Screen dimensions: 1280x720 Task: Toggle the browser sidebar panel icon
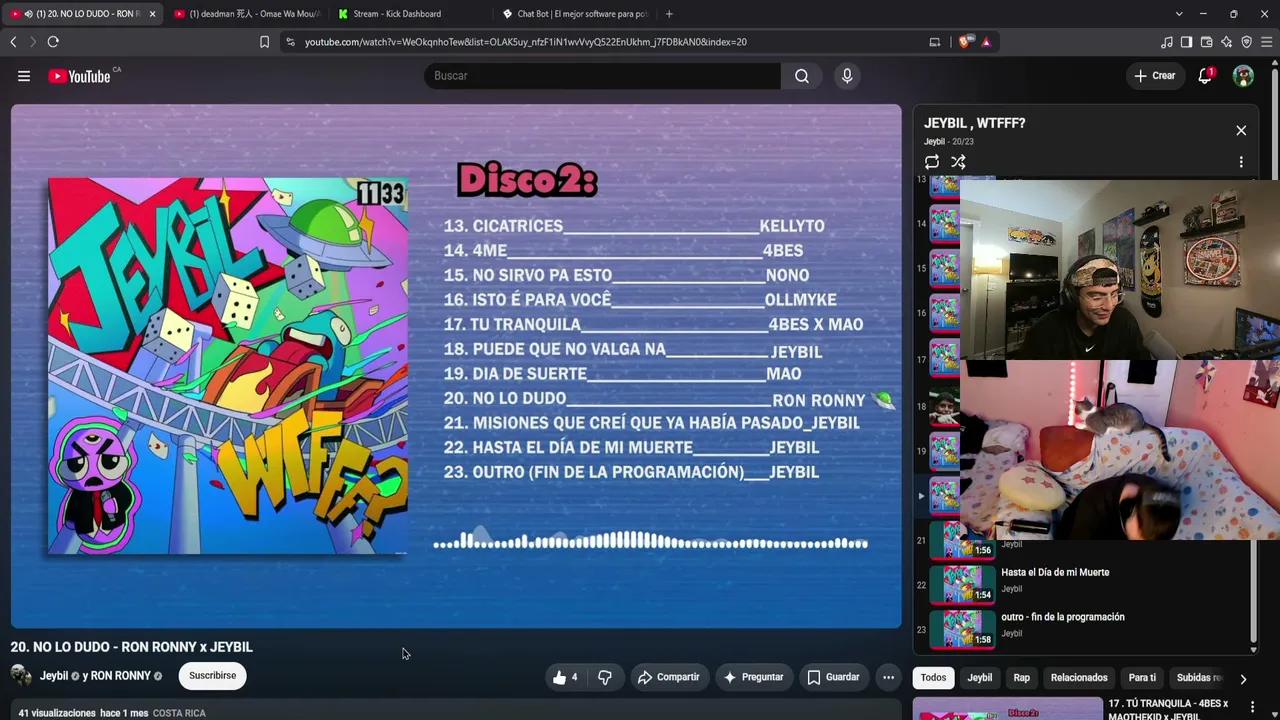[1186, 42]
